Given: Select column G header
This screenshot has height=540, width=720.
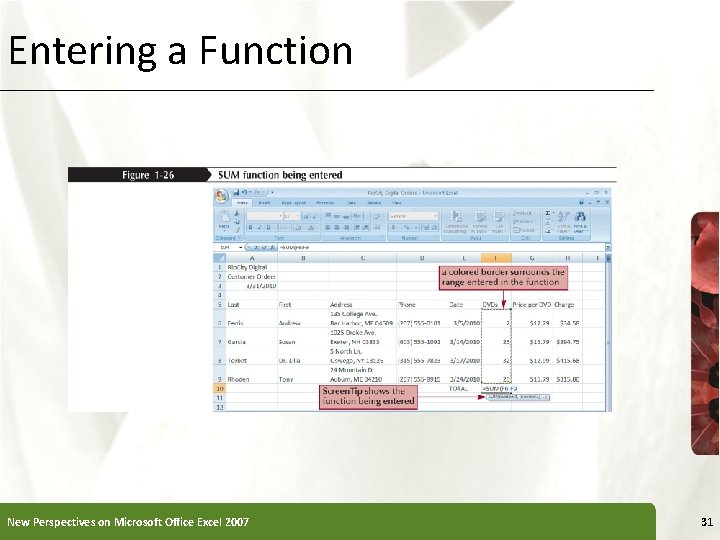Looking at the screenshot, I should point(532,258).
